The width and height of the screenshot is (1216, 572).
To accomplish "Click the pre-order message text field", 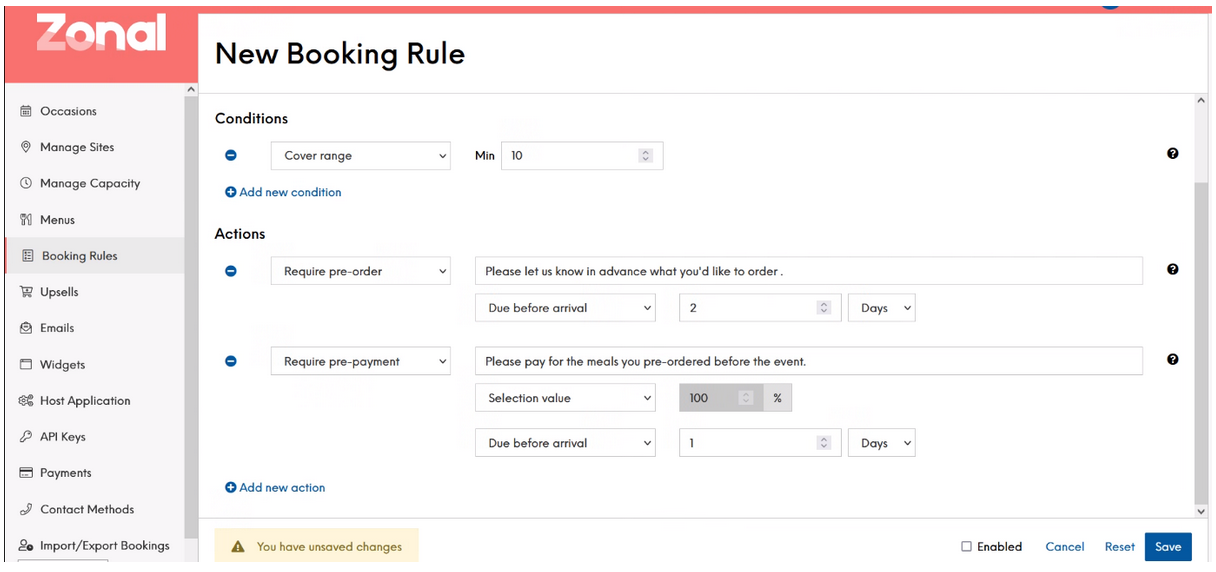I will click(809, 271).
